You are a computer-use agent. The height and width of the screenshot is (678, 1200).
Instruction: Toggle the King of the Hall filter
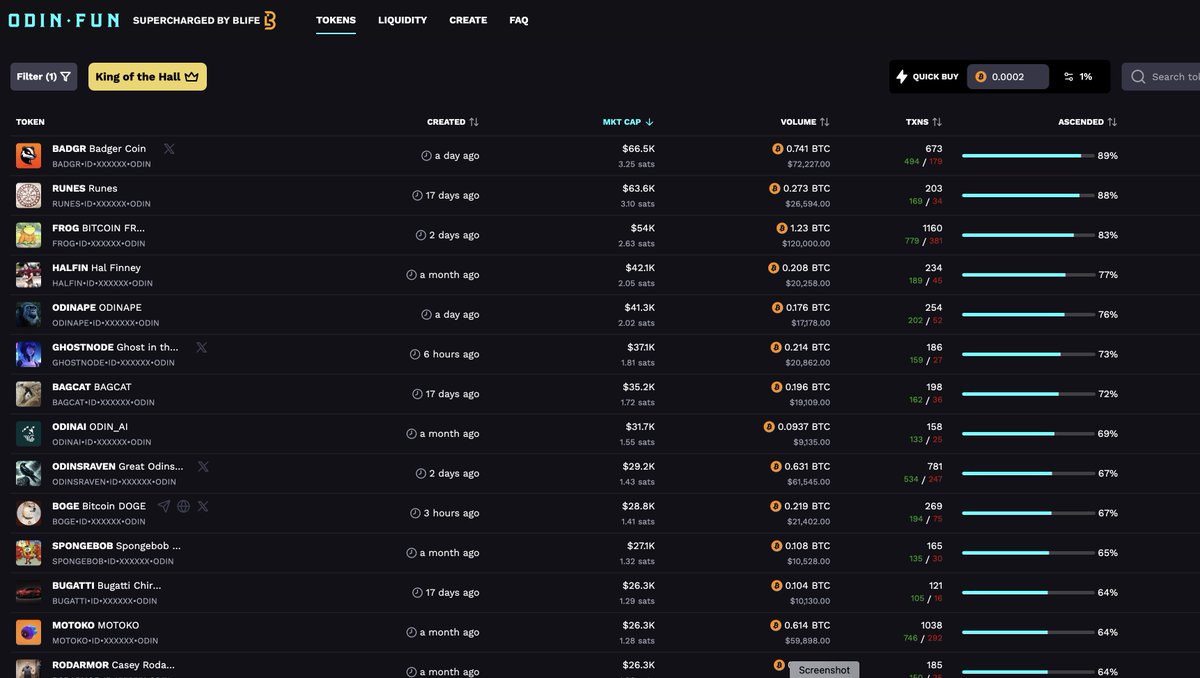(x=148, y=77)
